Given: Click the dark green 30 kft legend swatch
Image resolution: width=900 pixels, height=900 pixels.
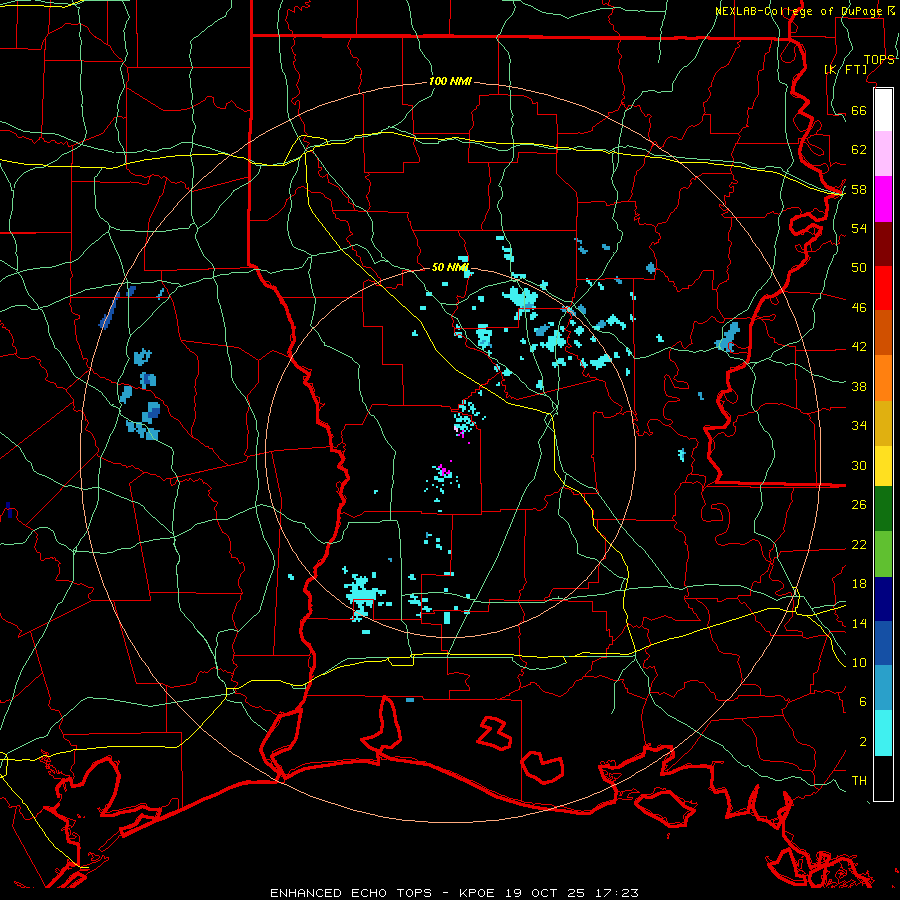Looking at the screenshot, I should click(x=883, y=509).
